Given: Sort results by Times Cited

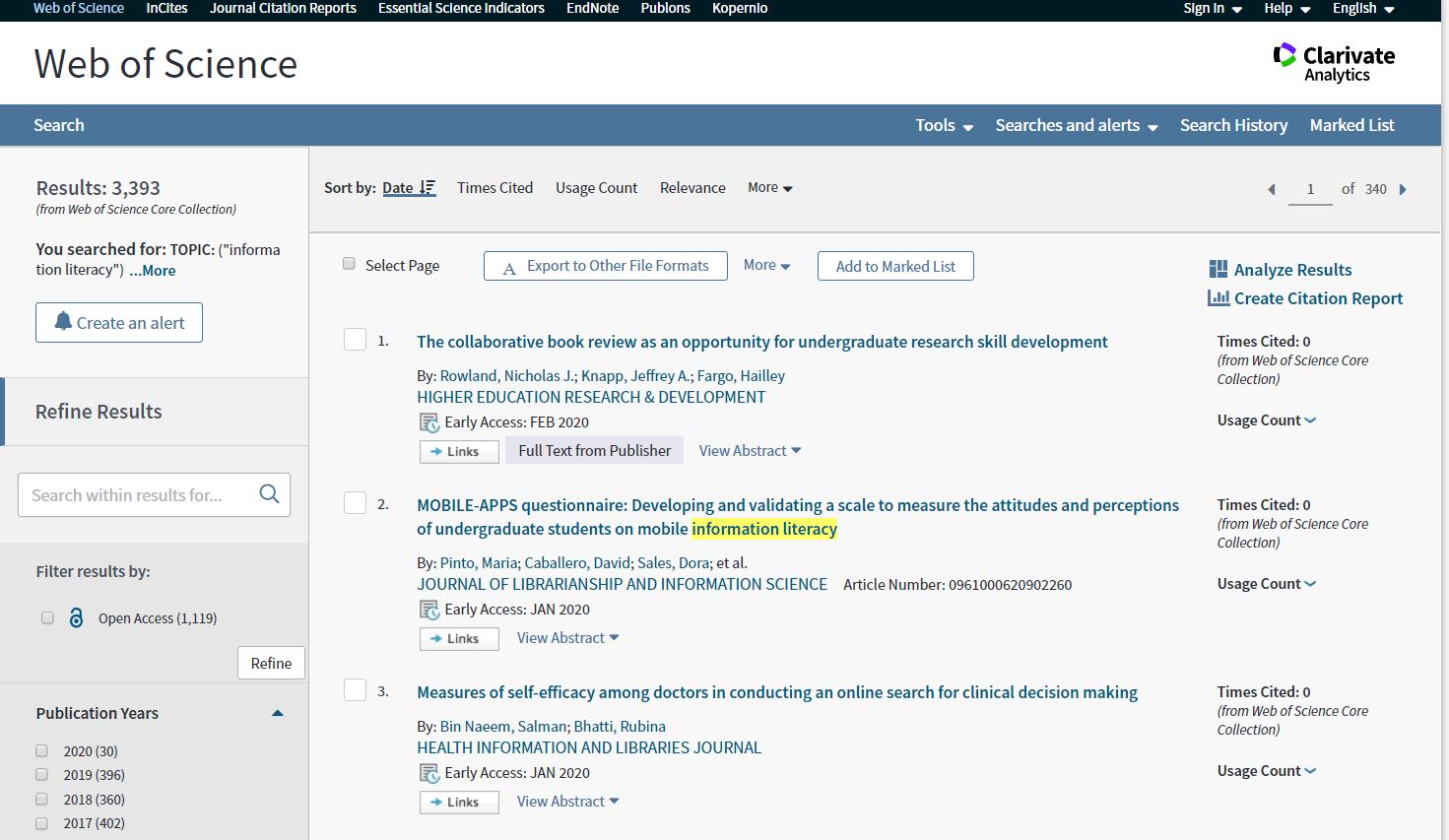Looking at the screenshot, I should pyautogui.click(x=494, y=187).
